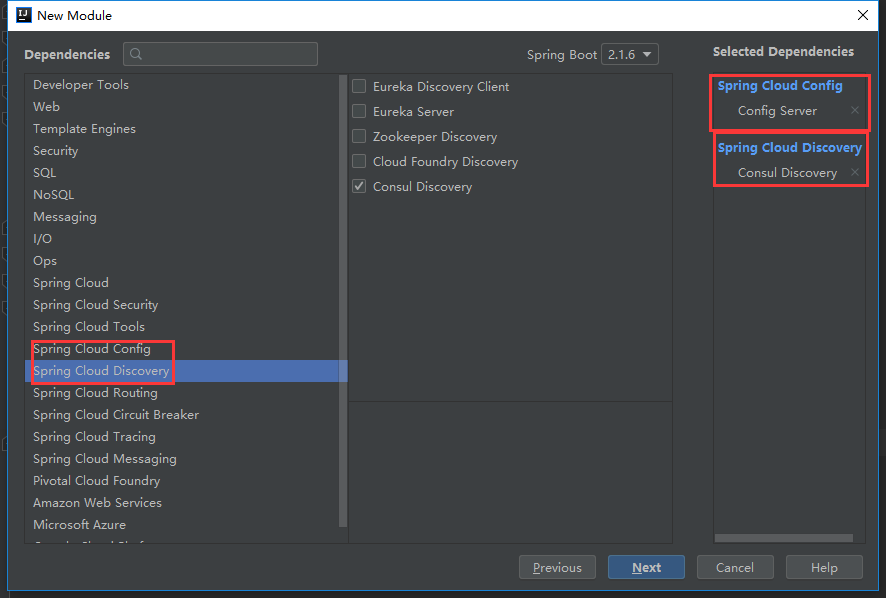This screenshot has width=886, height=598.
Task: Open the Spring Boot version dropdown
Action: coord(629,54)
